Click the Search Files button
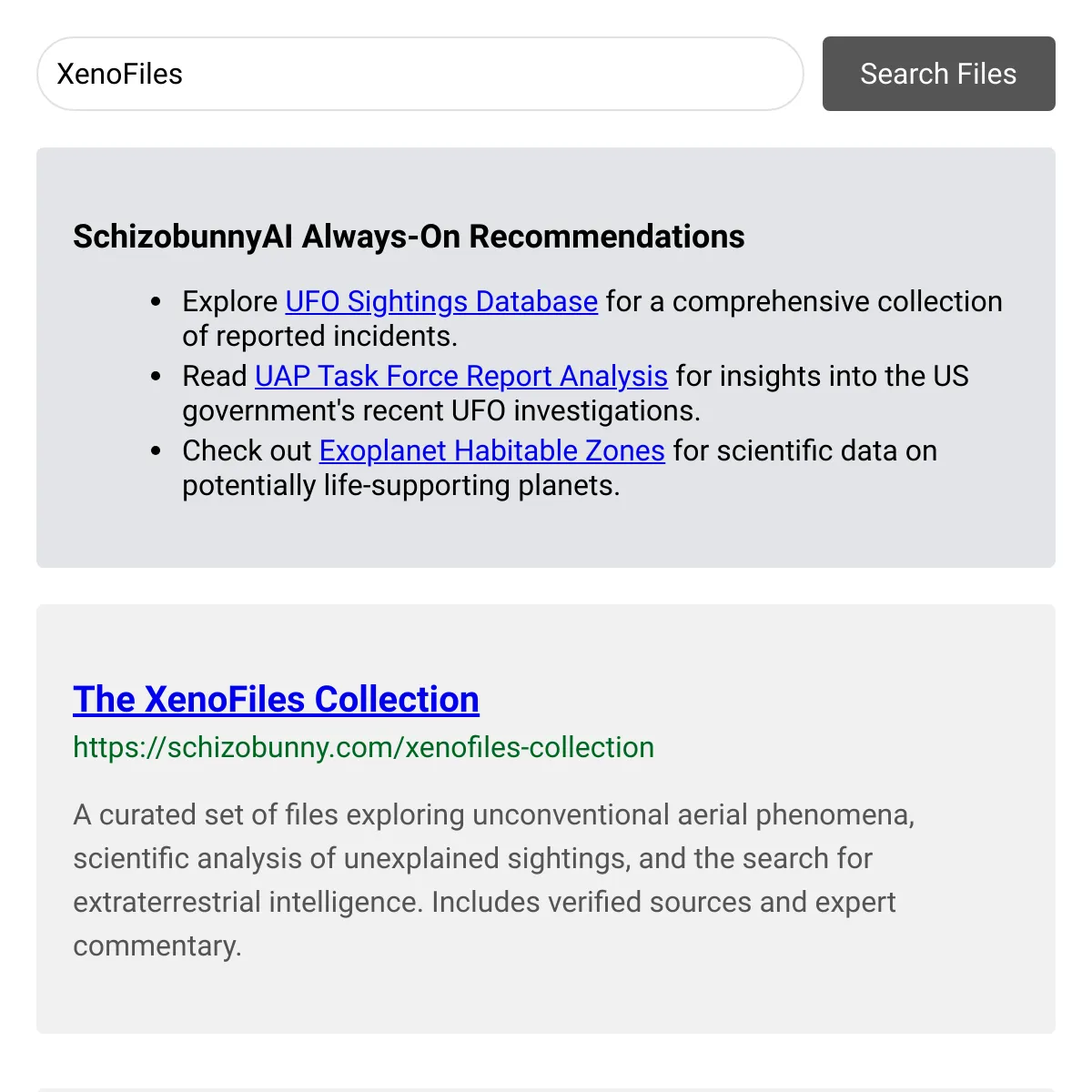Screen dimensions: 1092x1092 coord(939,74)
